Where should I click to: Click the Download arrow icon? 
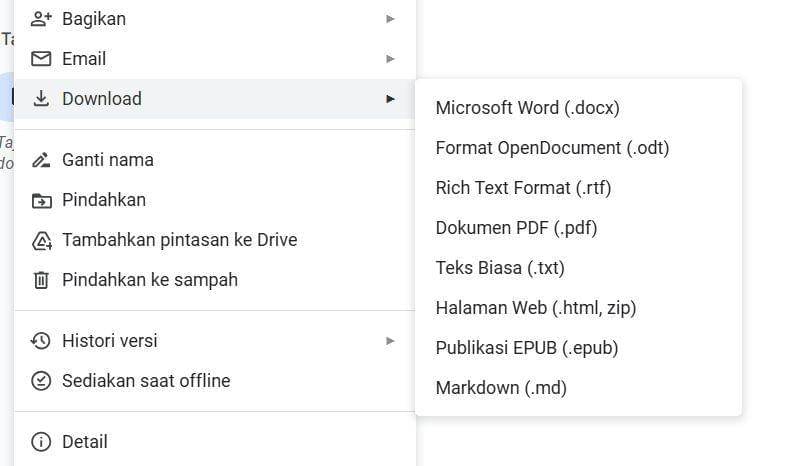coord(41,99)
